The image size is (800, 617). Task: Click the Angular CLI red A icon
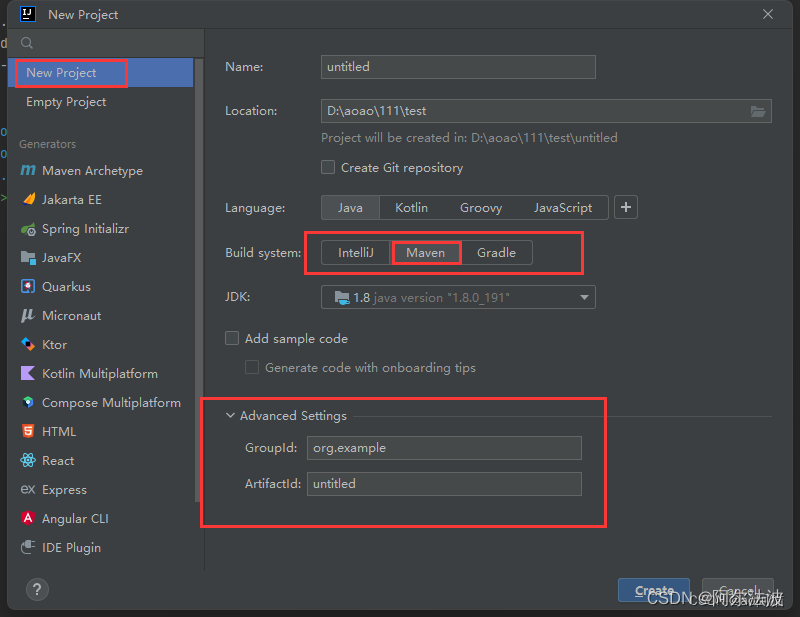(x=28, y=518)
